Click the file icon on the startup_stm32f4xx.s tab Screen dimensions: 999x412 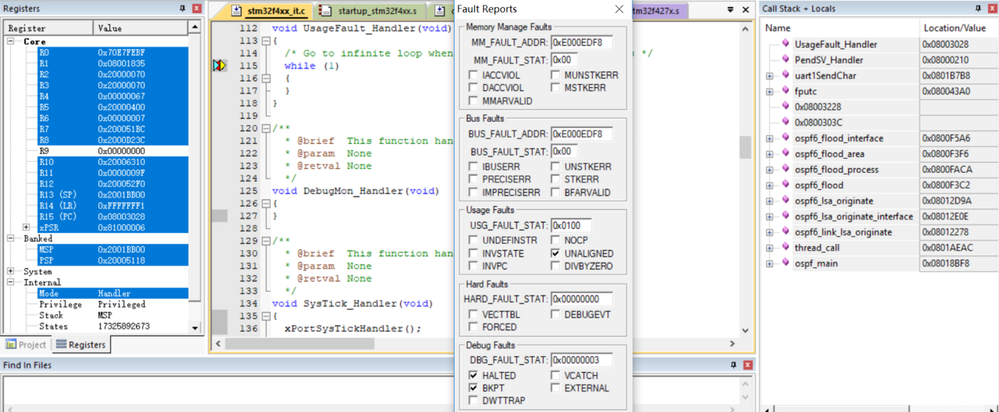pos(326,10)
